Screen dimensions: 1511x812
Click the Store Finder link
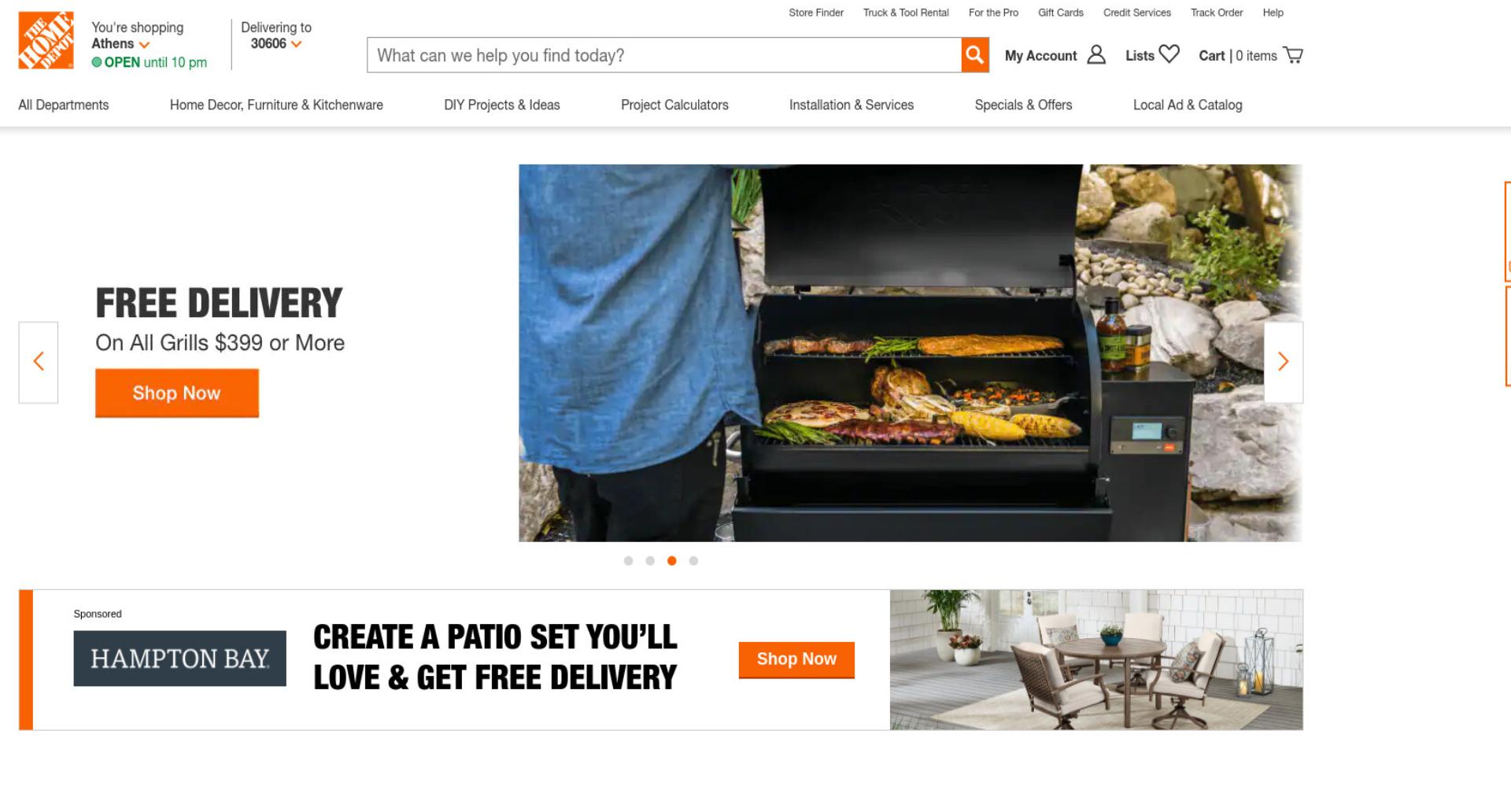pos(816,13)
